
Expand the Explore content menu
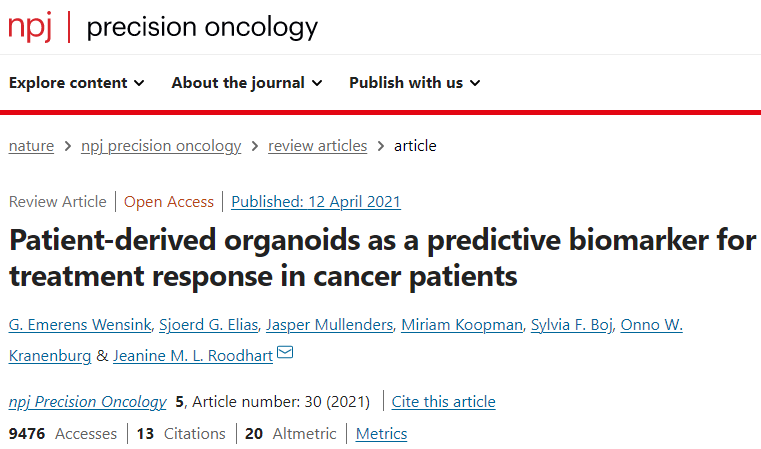(77, 83)
